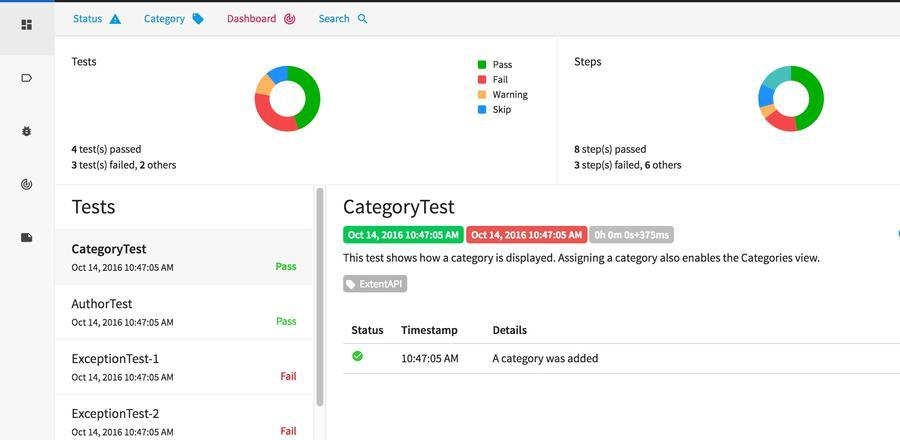Click the Search magnifier icon
Image resolution: width=900 pixels, height=440 pixels.
[362, 19]
